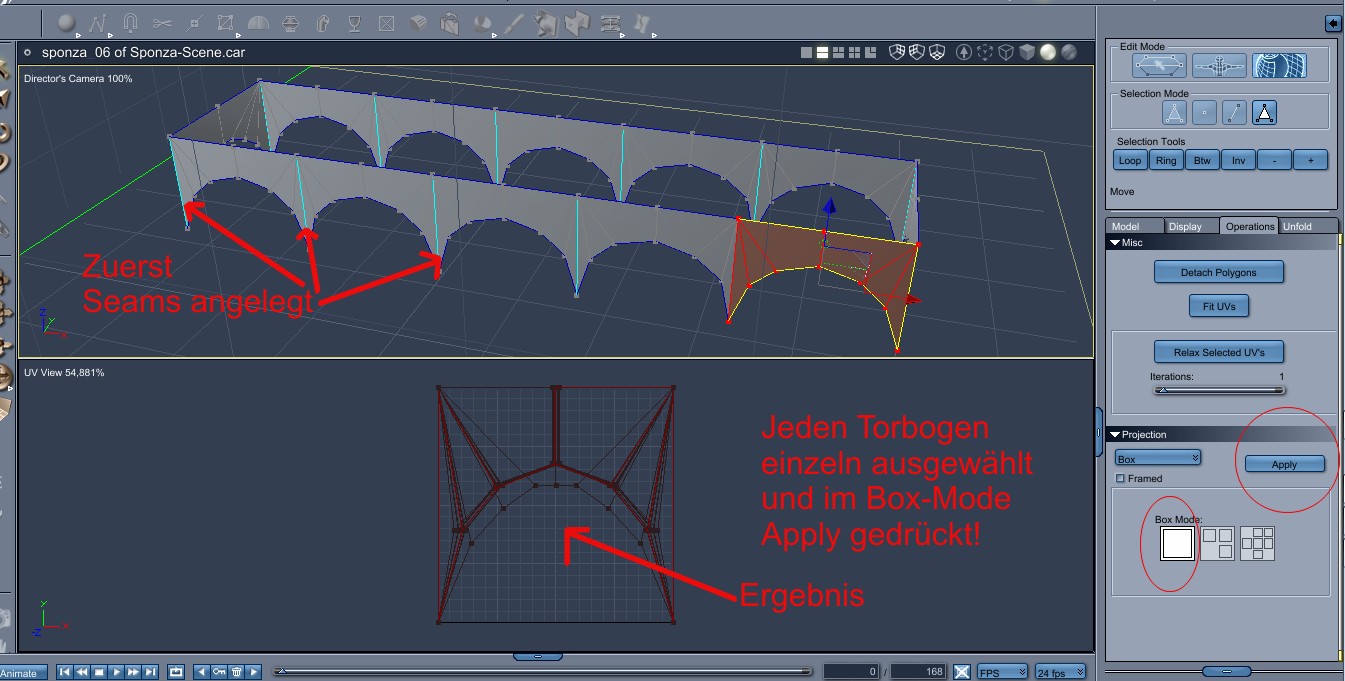Click the timeline scrub slider
This screenshot has height=681, width=1345.
543,672
